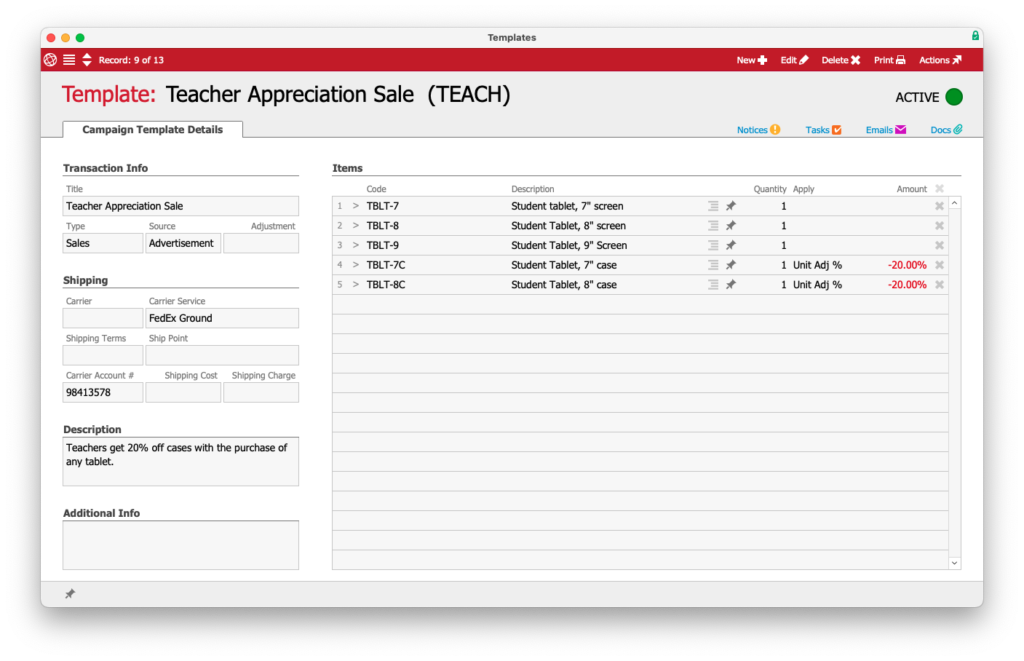Open the Notices link
The width and height of the screenshot is (1024, 661).
tap(758, 130)
